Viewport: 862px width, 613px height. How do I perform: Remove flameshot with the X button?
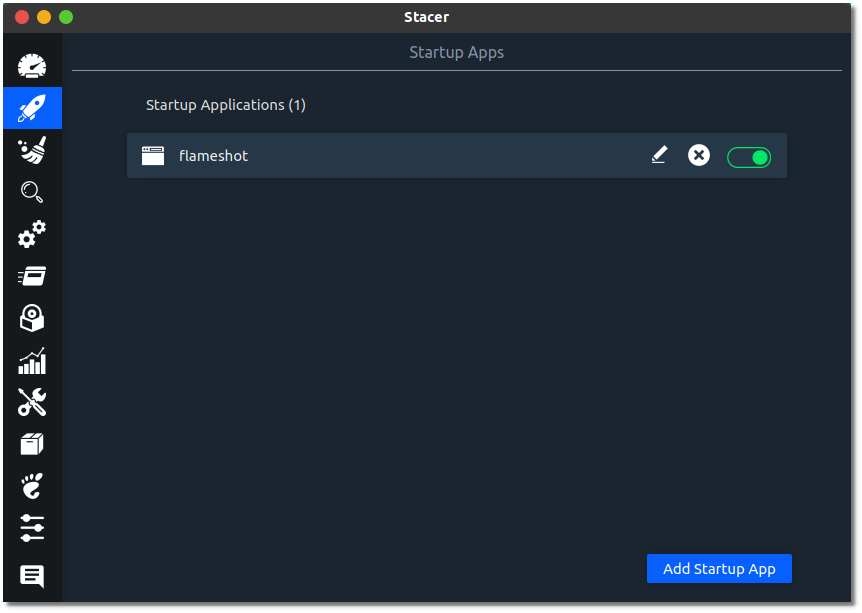coord(698,155)
